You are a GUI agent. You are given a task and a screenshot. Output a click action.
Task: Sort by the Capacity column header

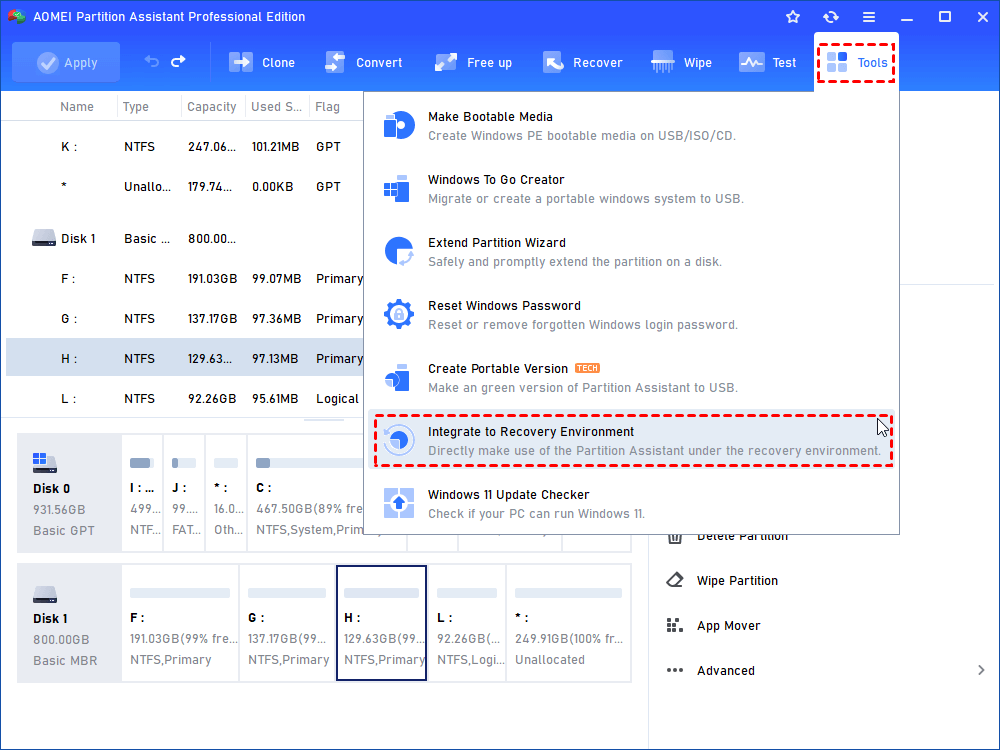pos(212,107)
